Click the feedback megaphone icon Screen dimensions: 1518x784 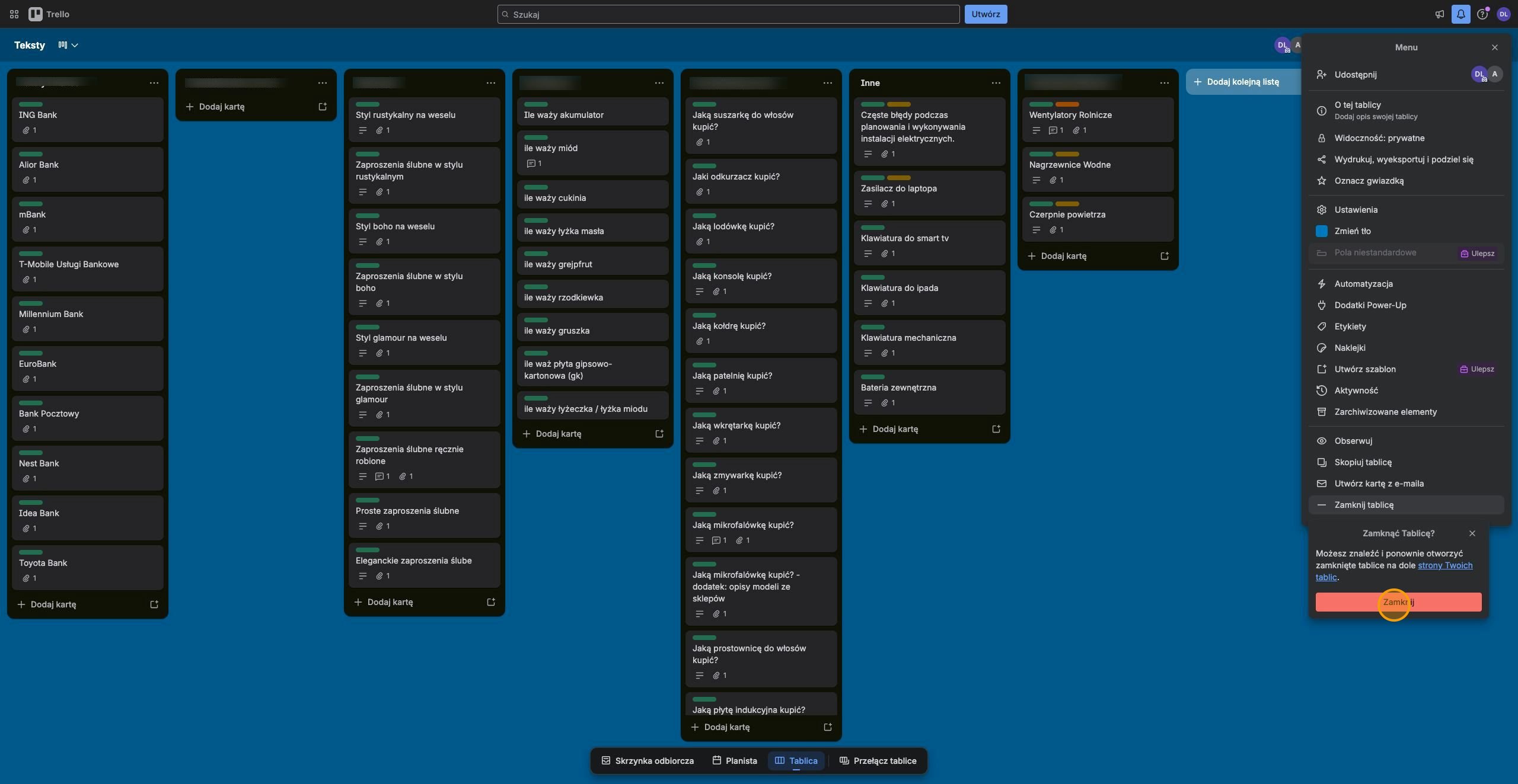[x=1440, y=14]
